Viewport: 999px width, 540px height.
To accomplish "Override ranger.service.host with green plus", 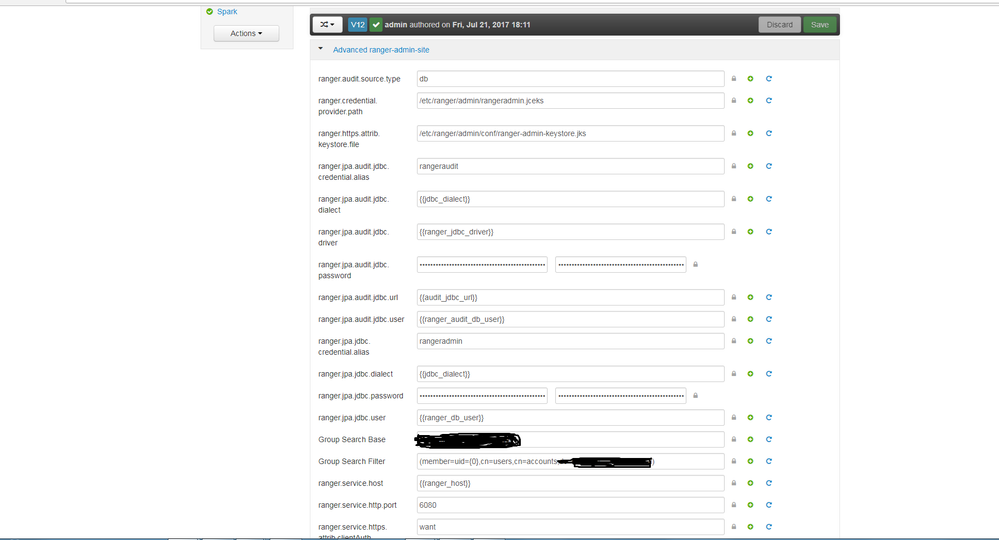I will (751, 483).
